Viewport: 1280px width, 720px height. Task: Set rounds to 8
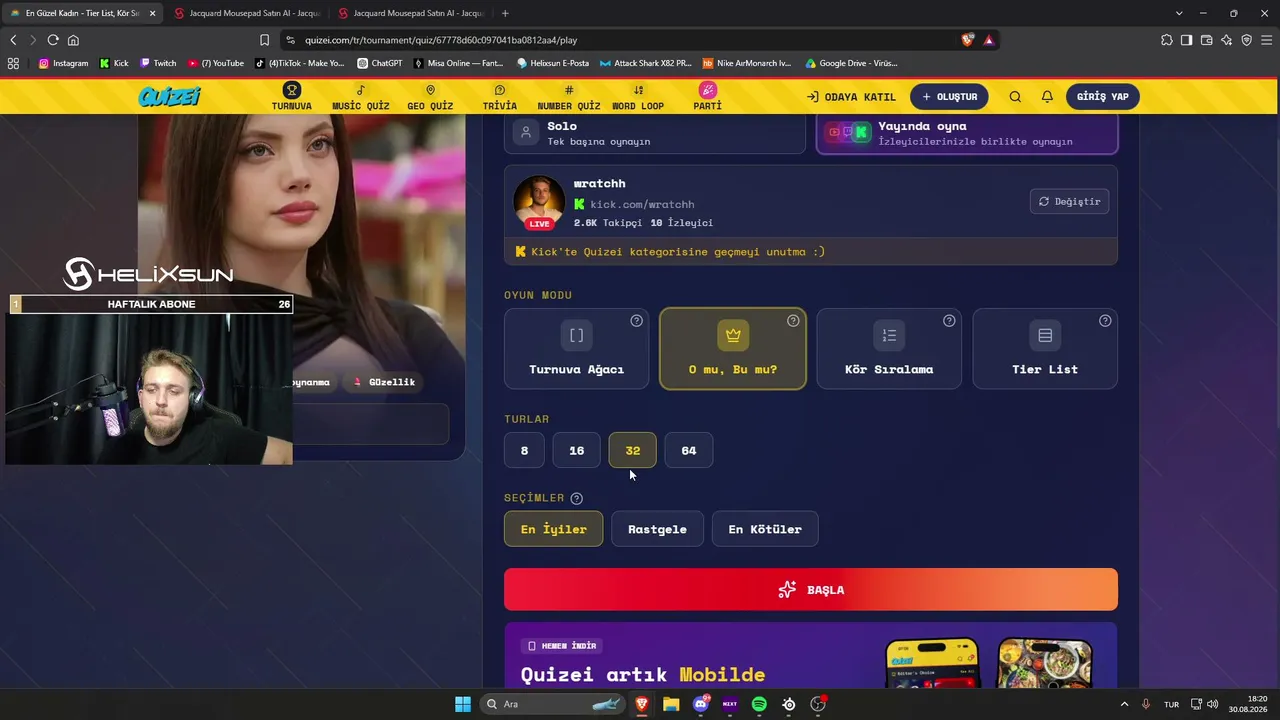click(x=524, y=450)
